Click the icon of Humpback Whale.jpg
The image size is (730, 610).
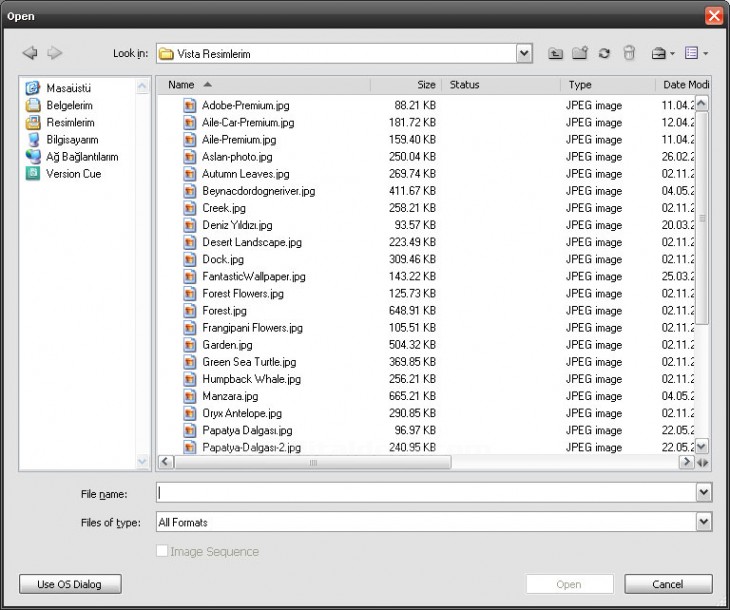(x=189, y=379)
